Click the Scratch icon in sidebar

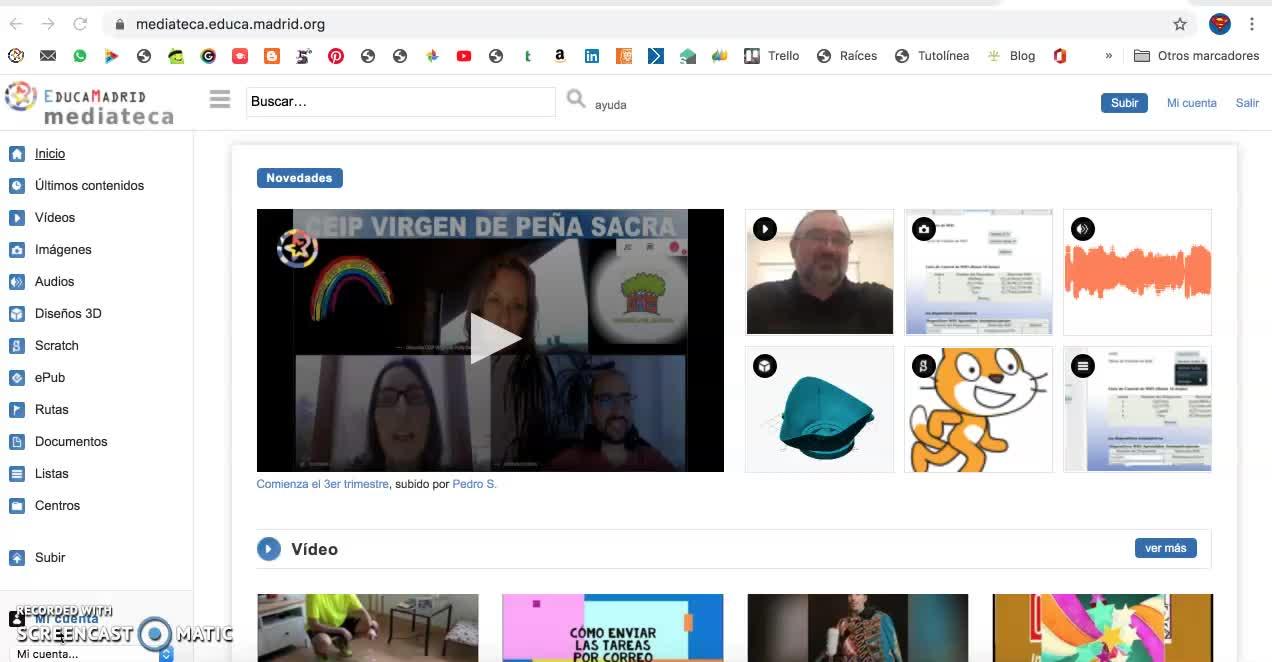coord(16,346)
